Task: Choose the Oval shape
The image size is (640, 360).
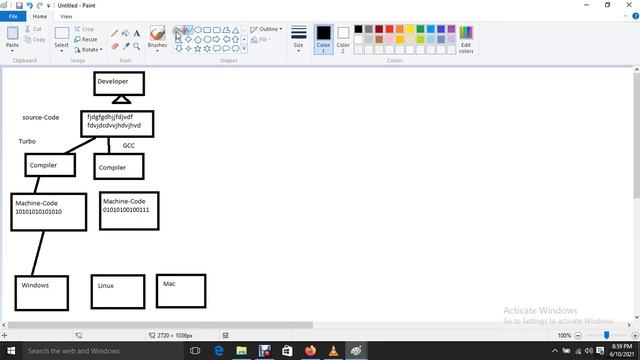Action: pyautogui.click(x=198, y=30)
